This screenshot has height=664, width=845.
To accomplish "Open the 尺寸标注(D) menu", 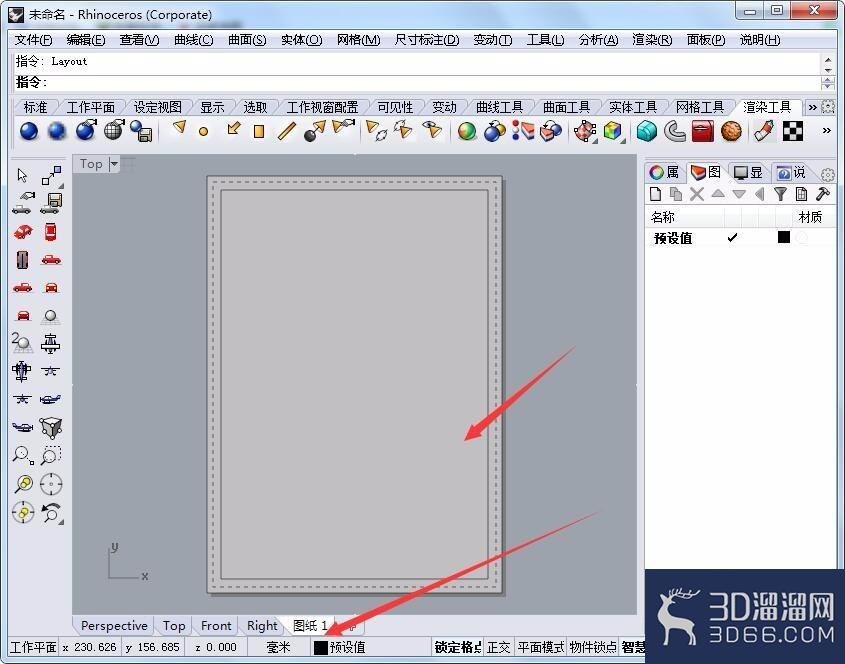I will [x=427, y=39].
